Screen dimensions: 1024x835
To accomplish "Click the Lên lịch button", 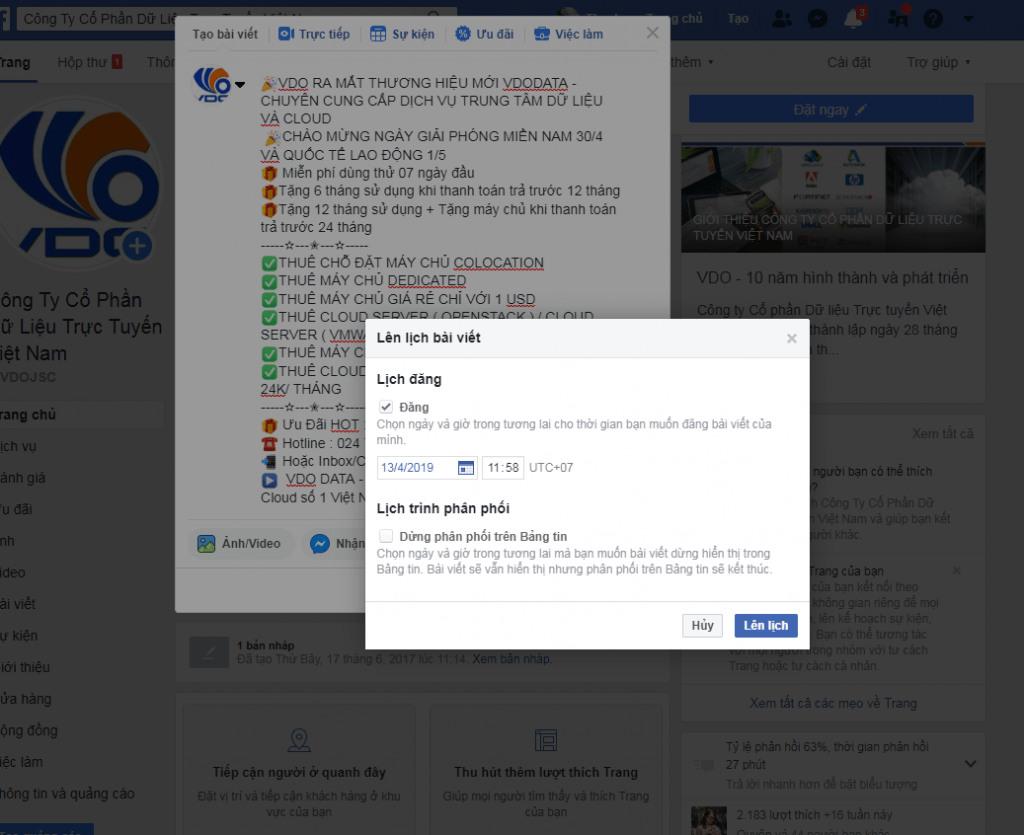I will 765,626.
